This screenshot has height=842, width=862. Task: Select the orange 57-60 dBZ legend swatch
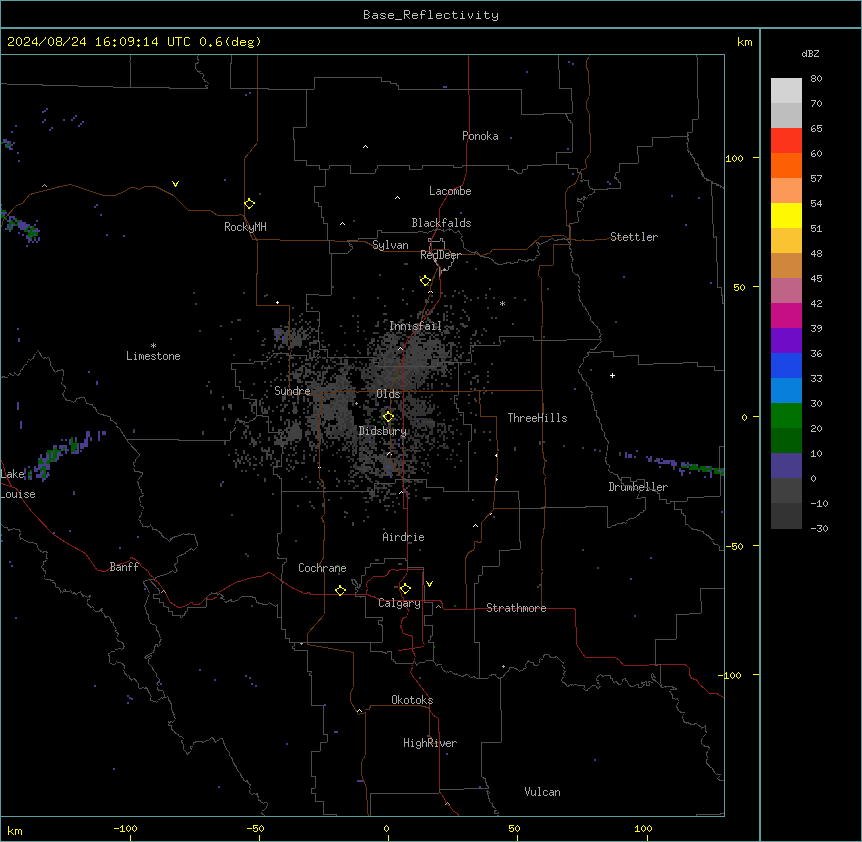click(x=786, y=165)
